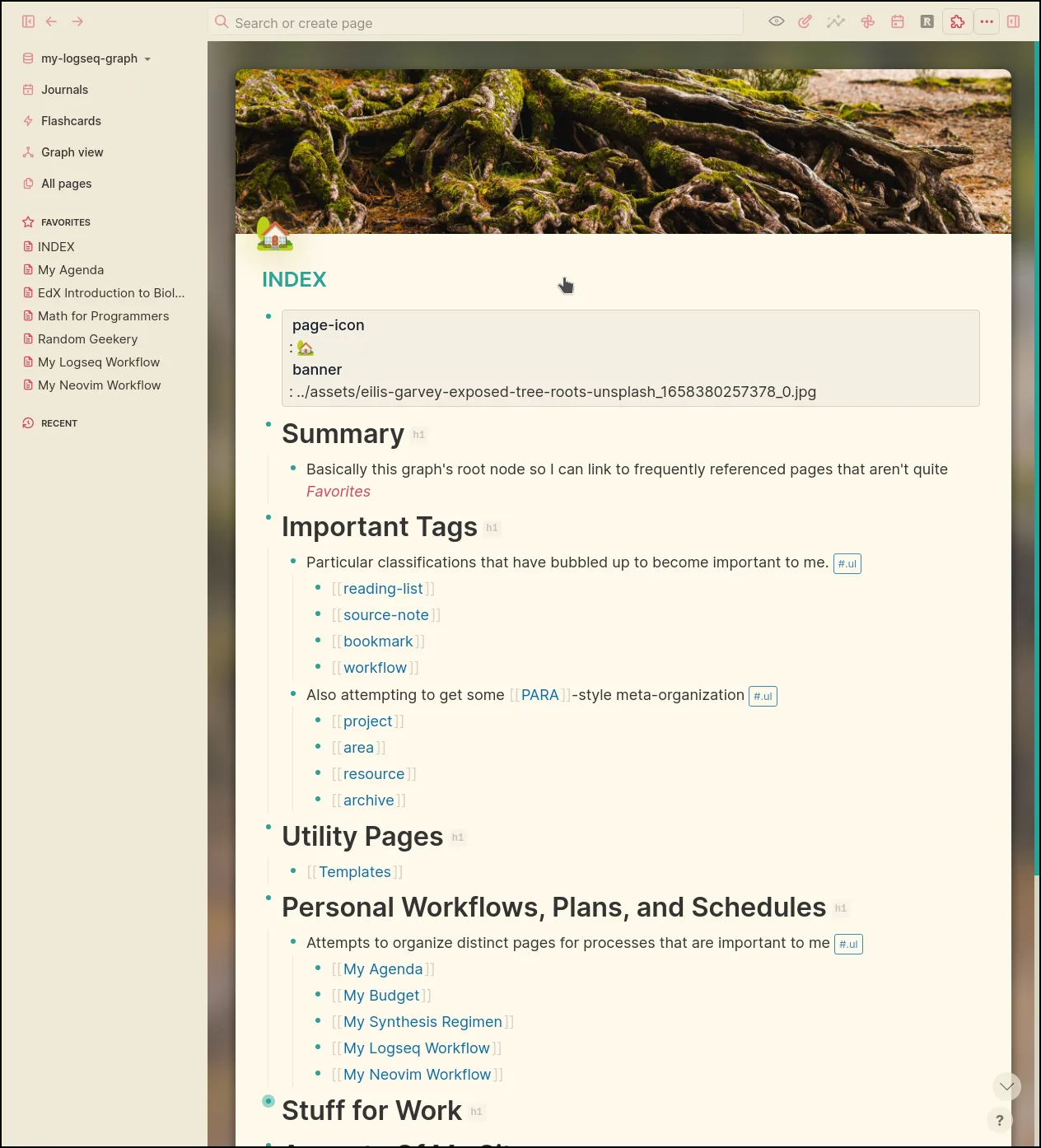Open the three-dot more options menu
Screen dimensions: 1041x1148
pos(987,21)
